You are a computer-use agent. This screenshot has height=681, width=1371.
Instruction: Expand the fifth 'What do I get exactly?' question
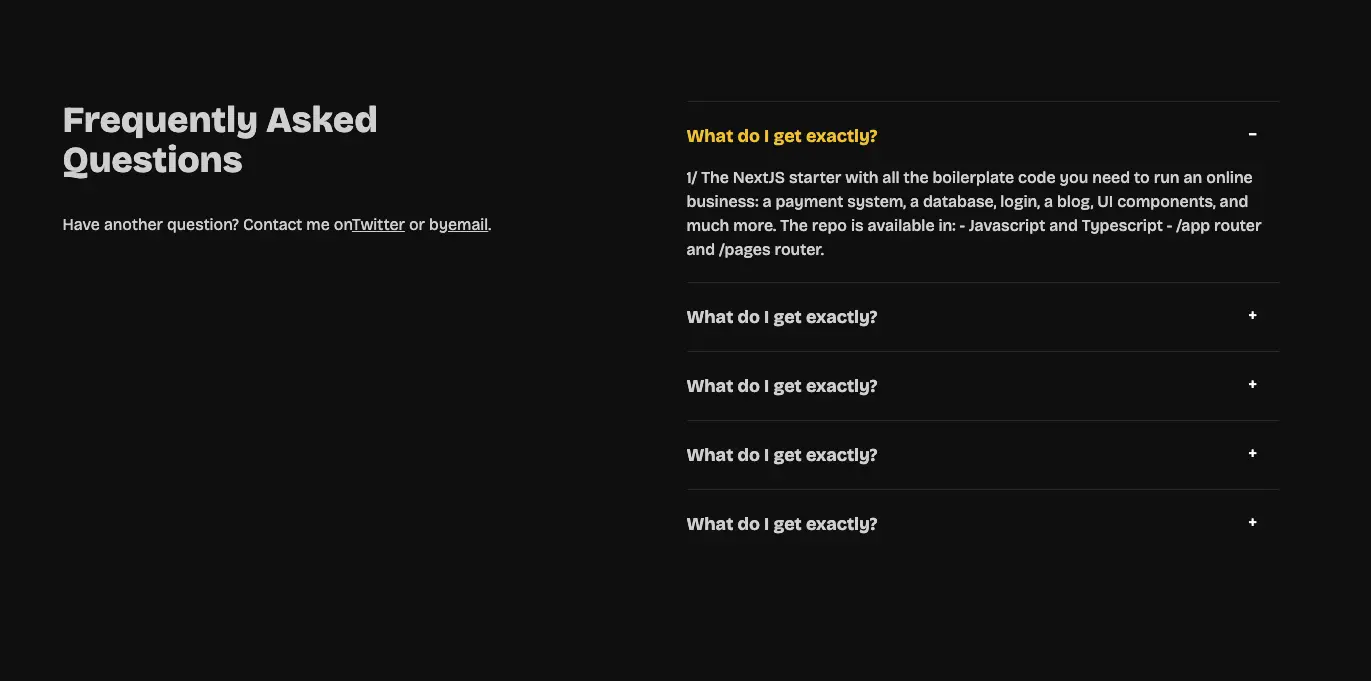point(983,524)
